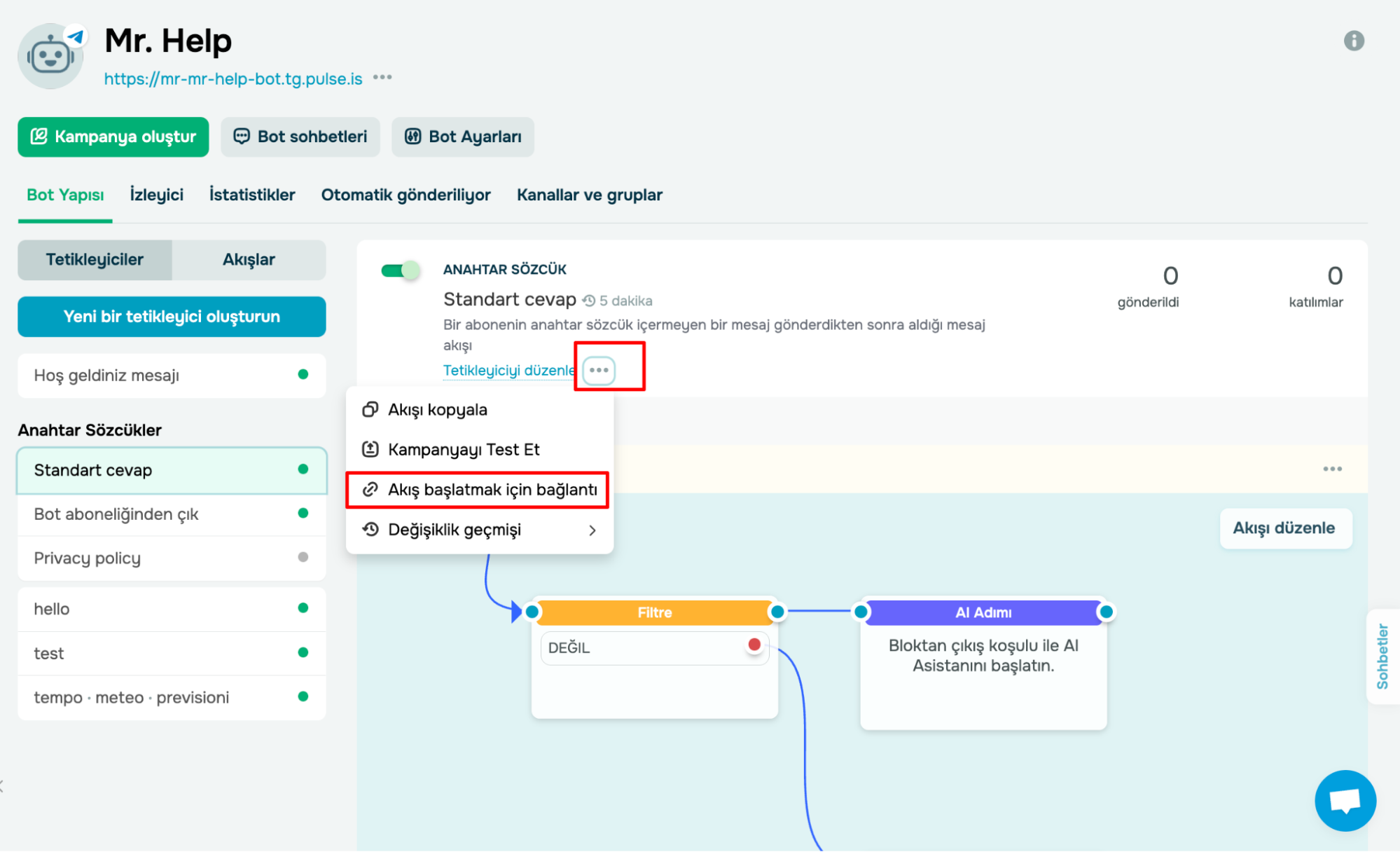Open the chat widget in bottom right corner
1400x852 pixels.
point(1345,800)
